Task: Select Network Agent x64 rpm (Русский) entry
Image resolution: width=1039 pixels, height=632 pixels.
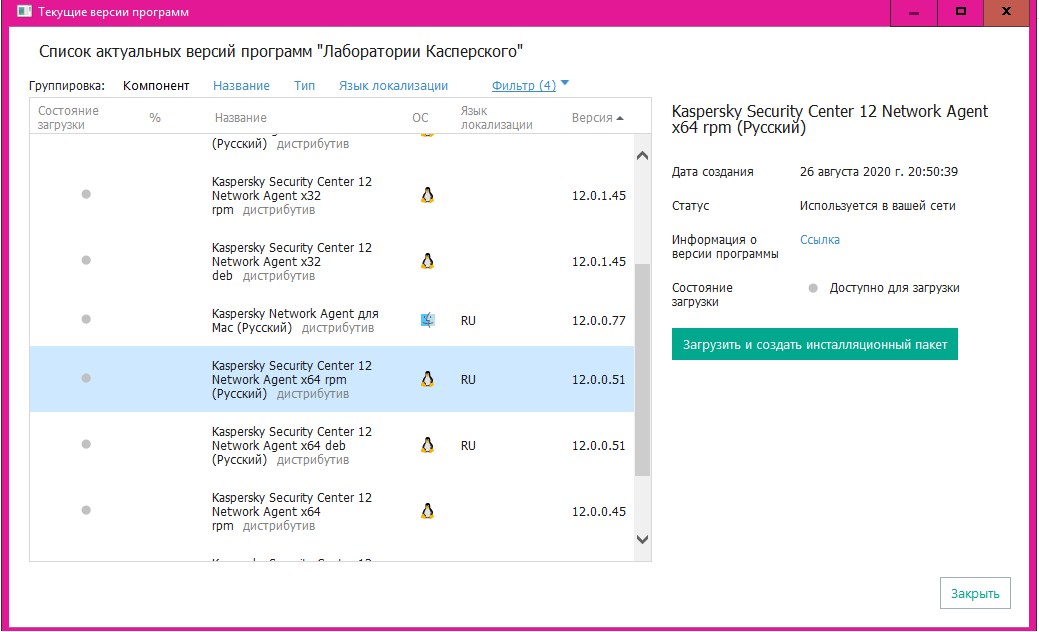Action: 292,380
